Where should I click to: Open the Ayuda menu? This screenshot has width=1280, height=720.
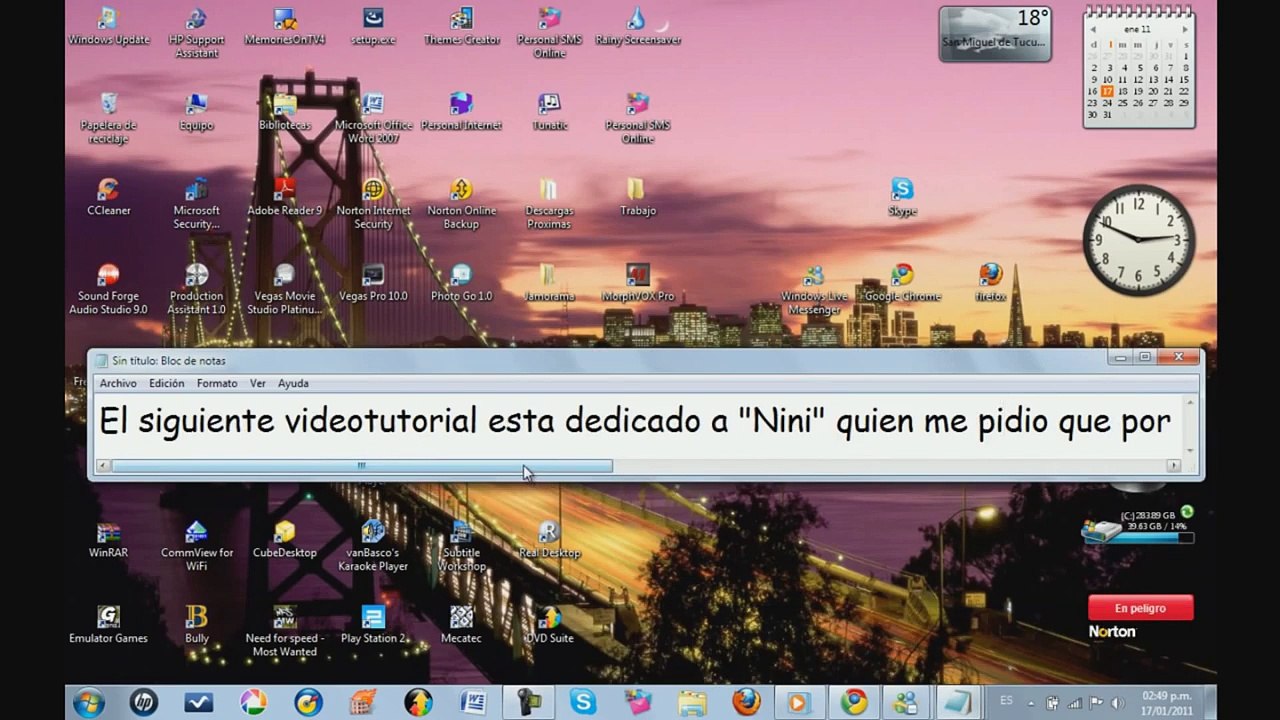pos(293,383)
